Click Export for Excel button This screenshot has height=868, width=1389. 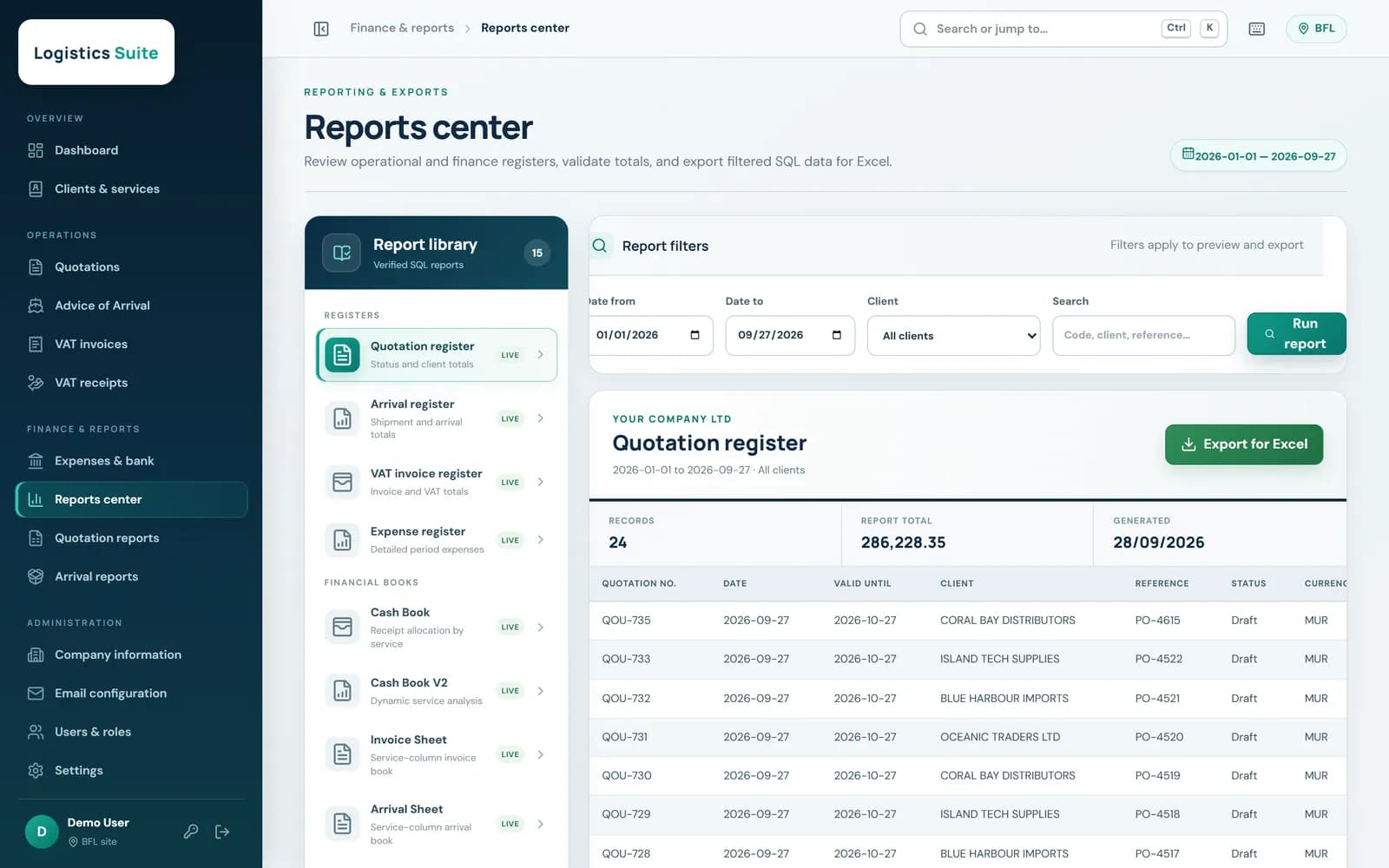[x=1244, y=444]
